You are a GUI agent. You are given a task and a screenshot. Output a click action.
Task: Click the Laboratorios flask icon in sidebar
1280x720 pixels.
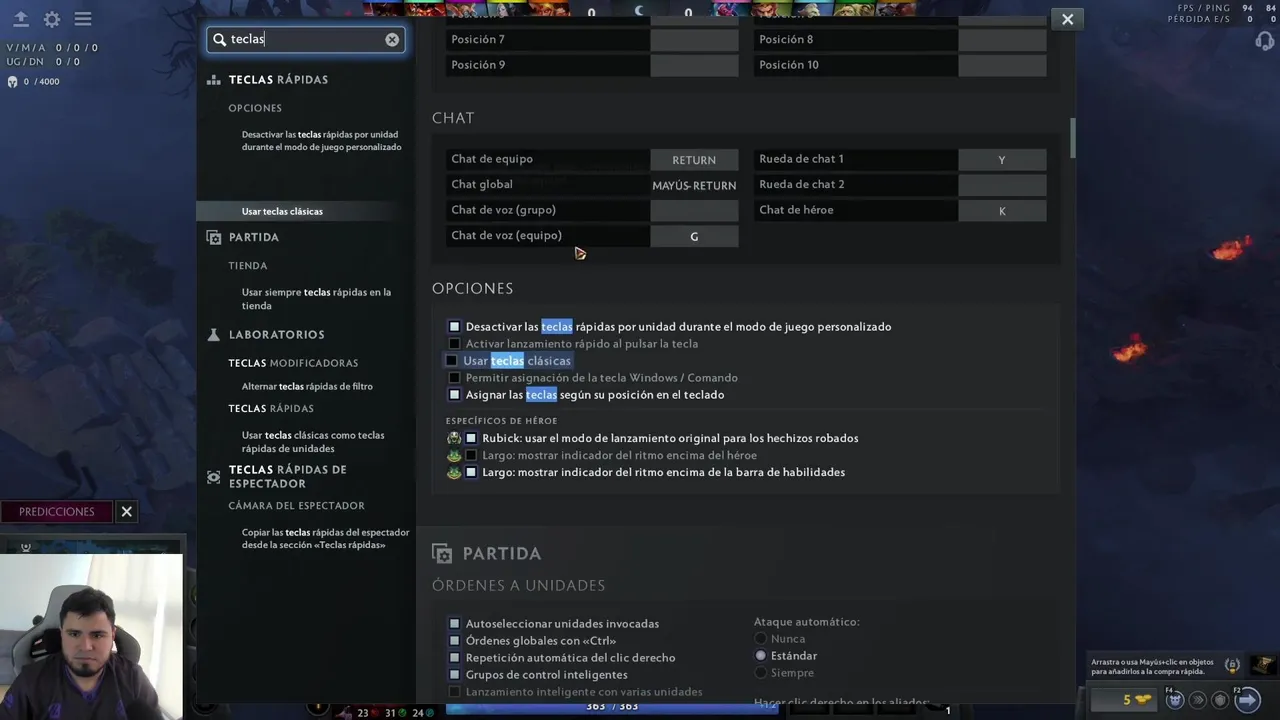coord(213,334)
